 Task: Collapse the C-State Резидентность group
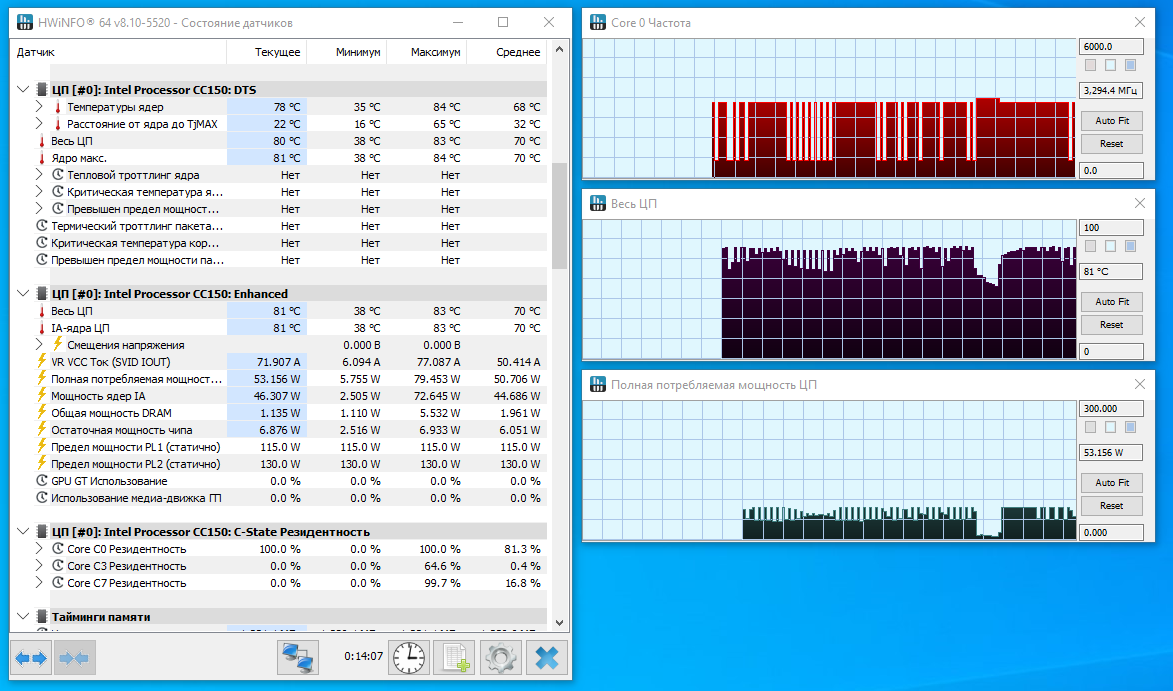coord(23,532)
